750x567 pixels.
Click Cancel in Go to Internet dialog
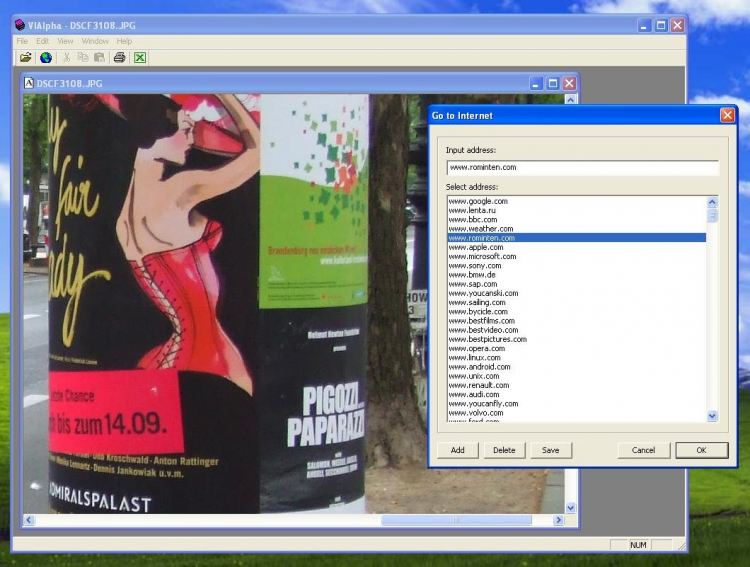pos(643,450)
